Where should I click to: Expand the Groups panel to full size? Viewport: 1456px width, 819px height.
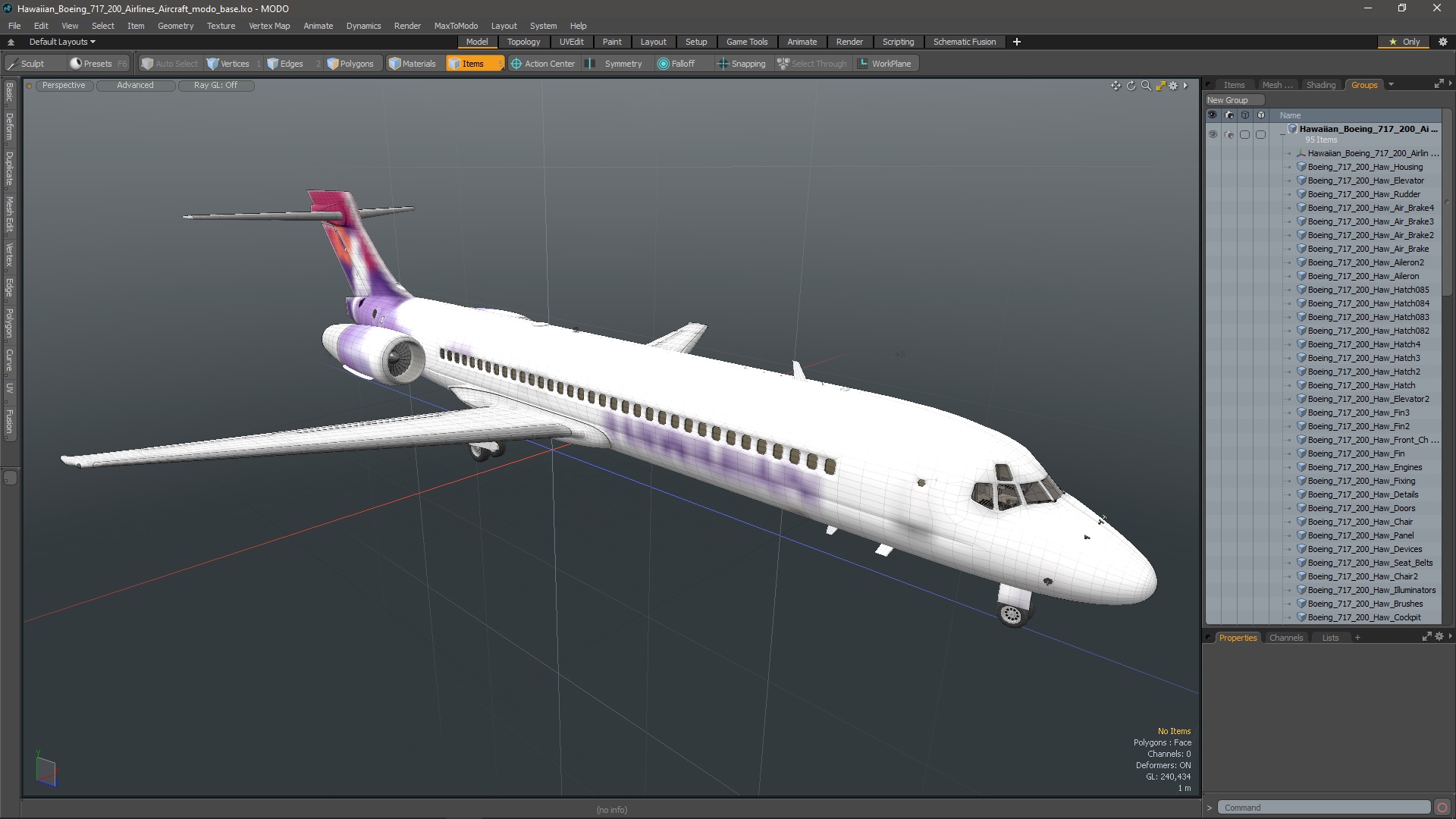(x=1439, y=84)
